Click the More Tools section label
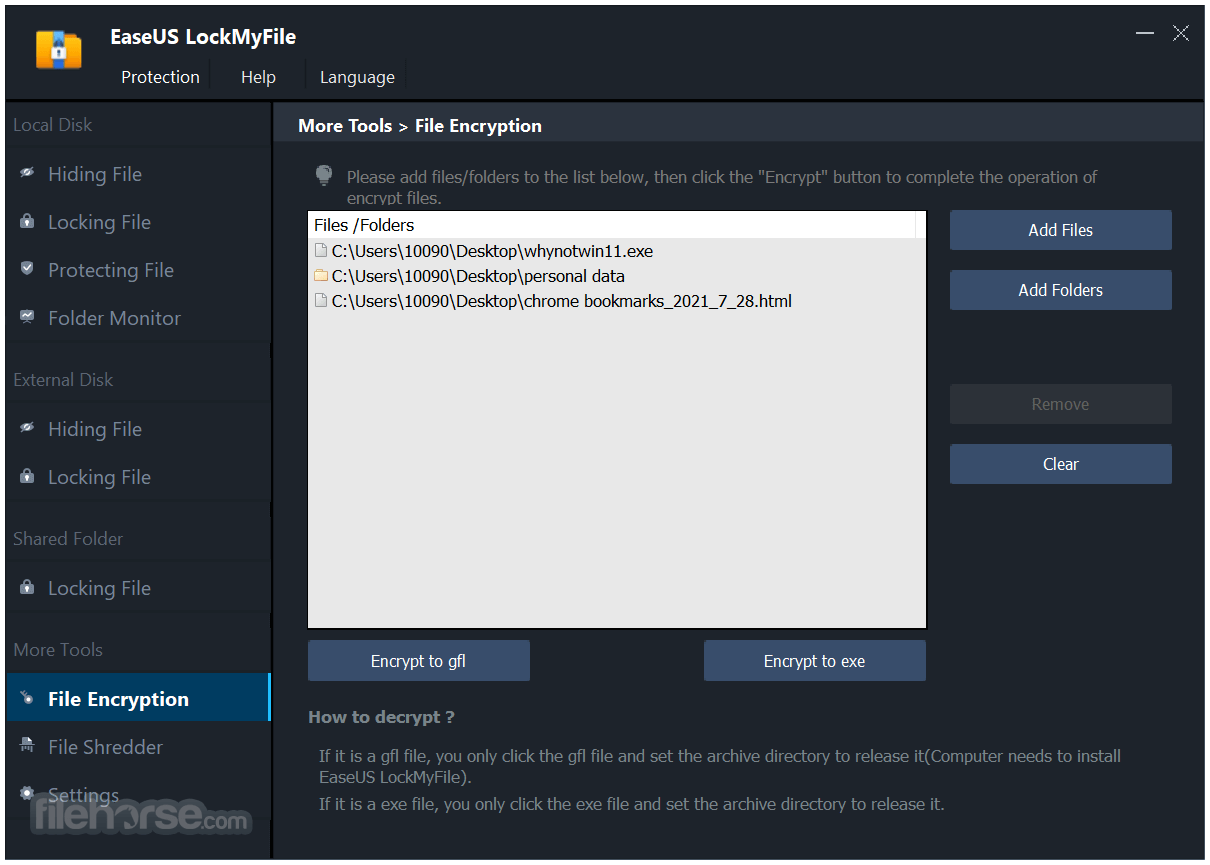Screen dimensions: 1210x865 (58, 650)
